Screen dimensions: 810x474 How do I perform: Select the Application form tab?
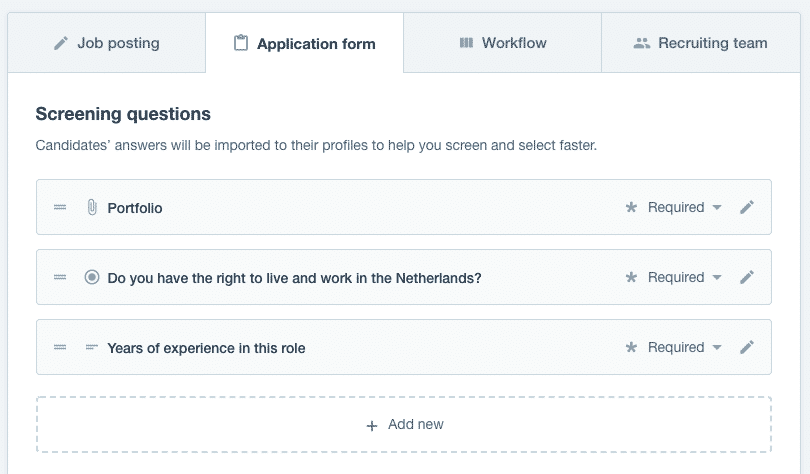(304, 44)
